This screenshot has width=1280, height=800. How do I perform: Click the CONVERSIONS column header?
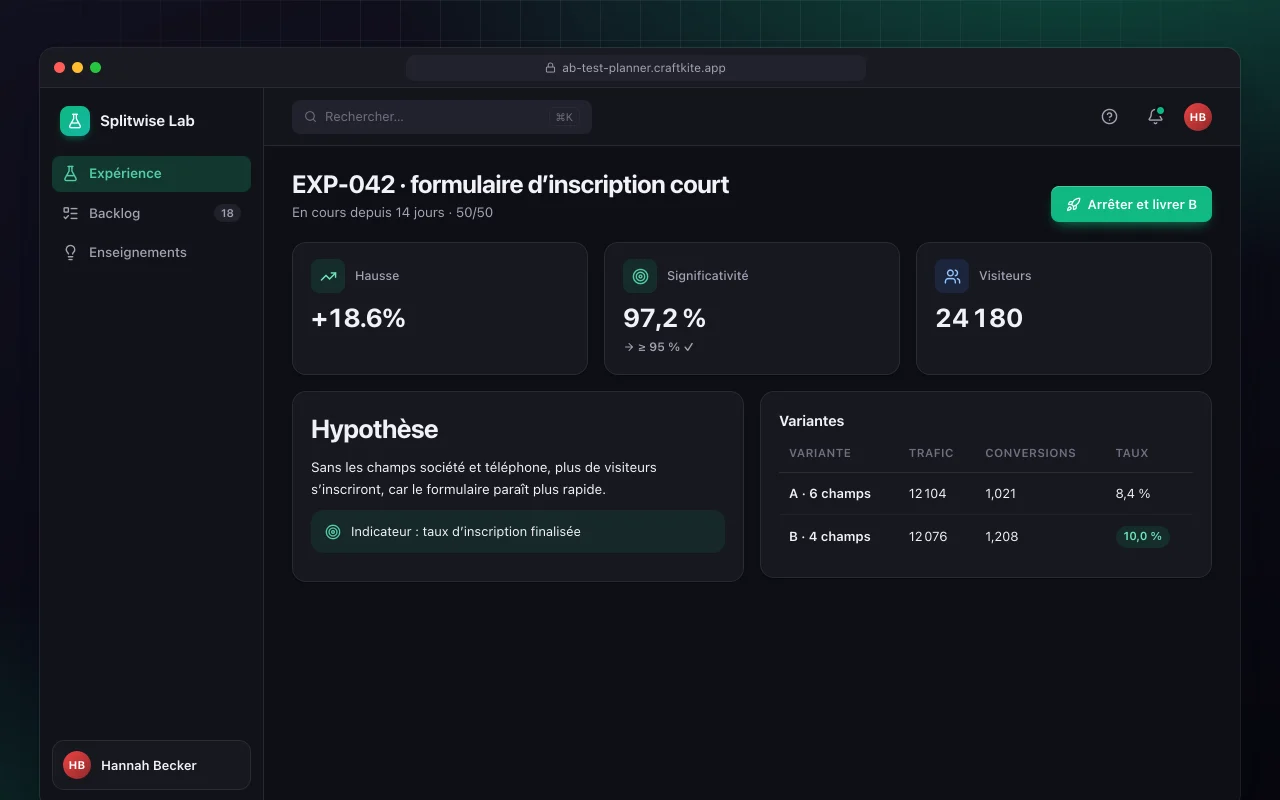point(1030,453)
